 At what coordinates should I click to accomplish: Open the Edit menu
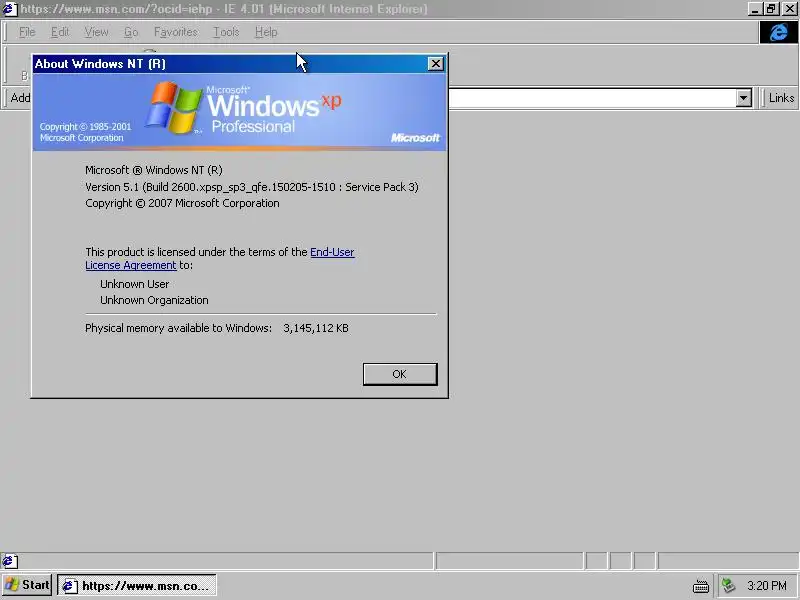click(60, 32)
